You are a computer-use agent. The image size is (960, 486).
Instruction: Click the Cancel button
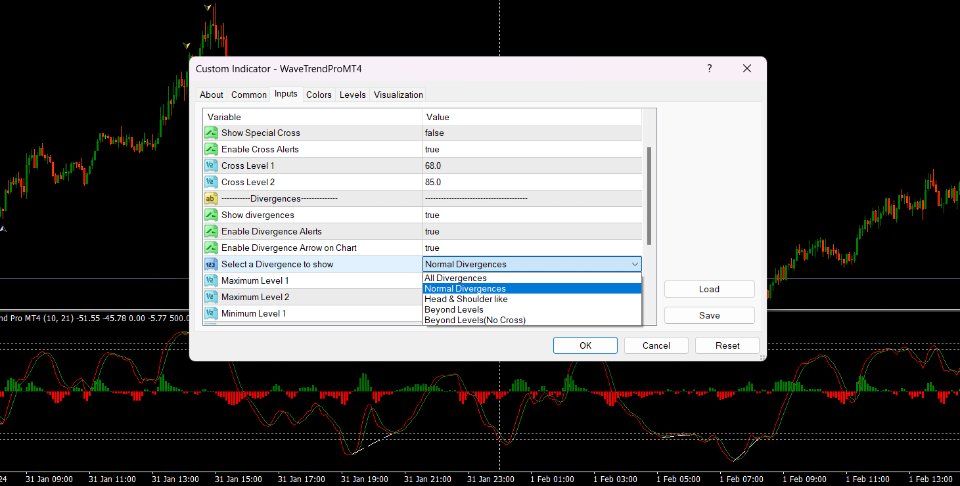pyautogui.click(x=656, y=346)
